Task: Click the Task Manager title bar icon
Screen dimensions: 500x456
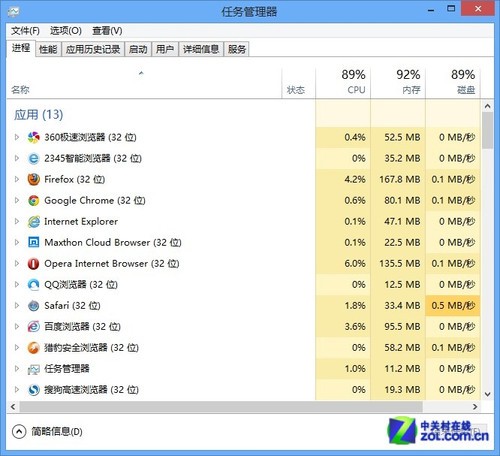Action: 13,12
